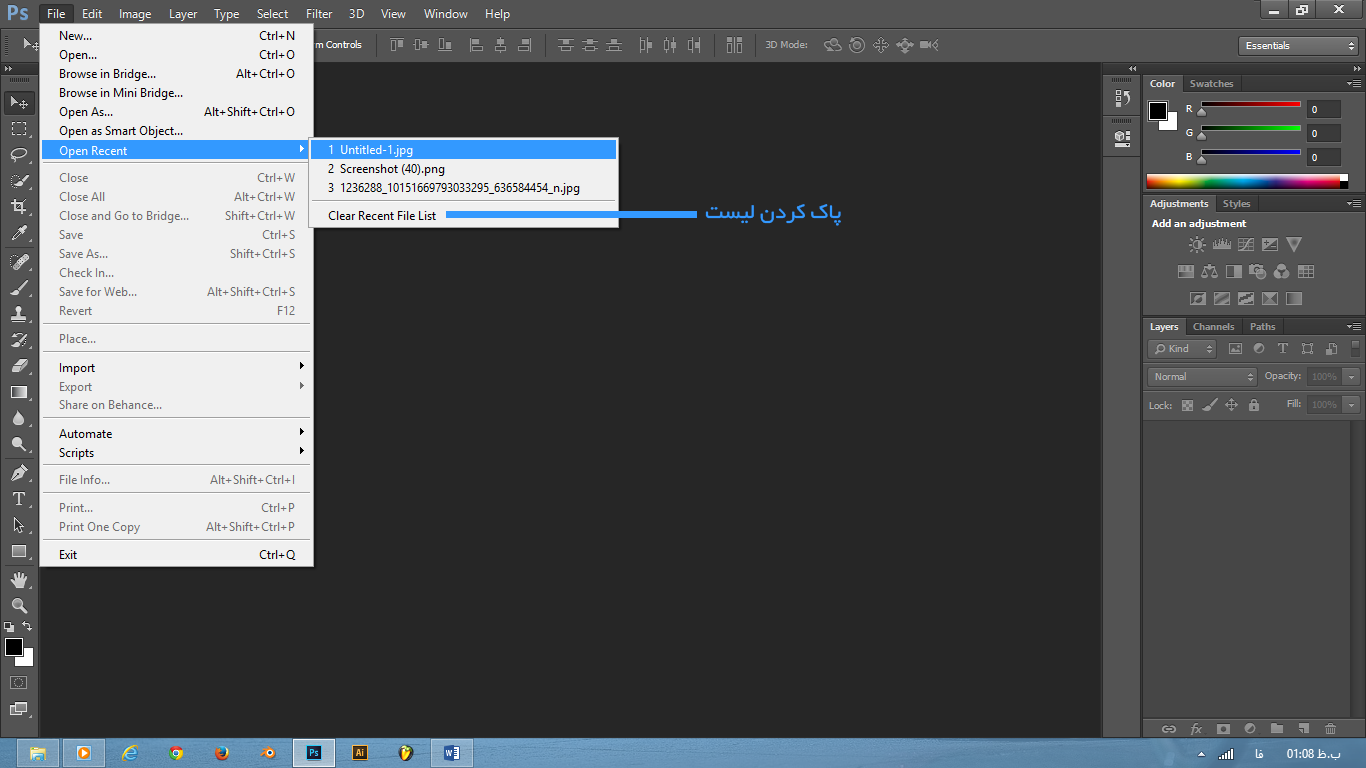Toggle the type layers filter
Viewport: 1366px width, 768px height.
click(1283, 349)
